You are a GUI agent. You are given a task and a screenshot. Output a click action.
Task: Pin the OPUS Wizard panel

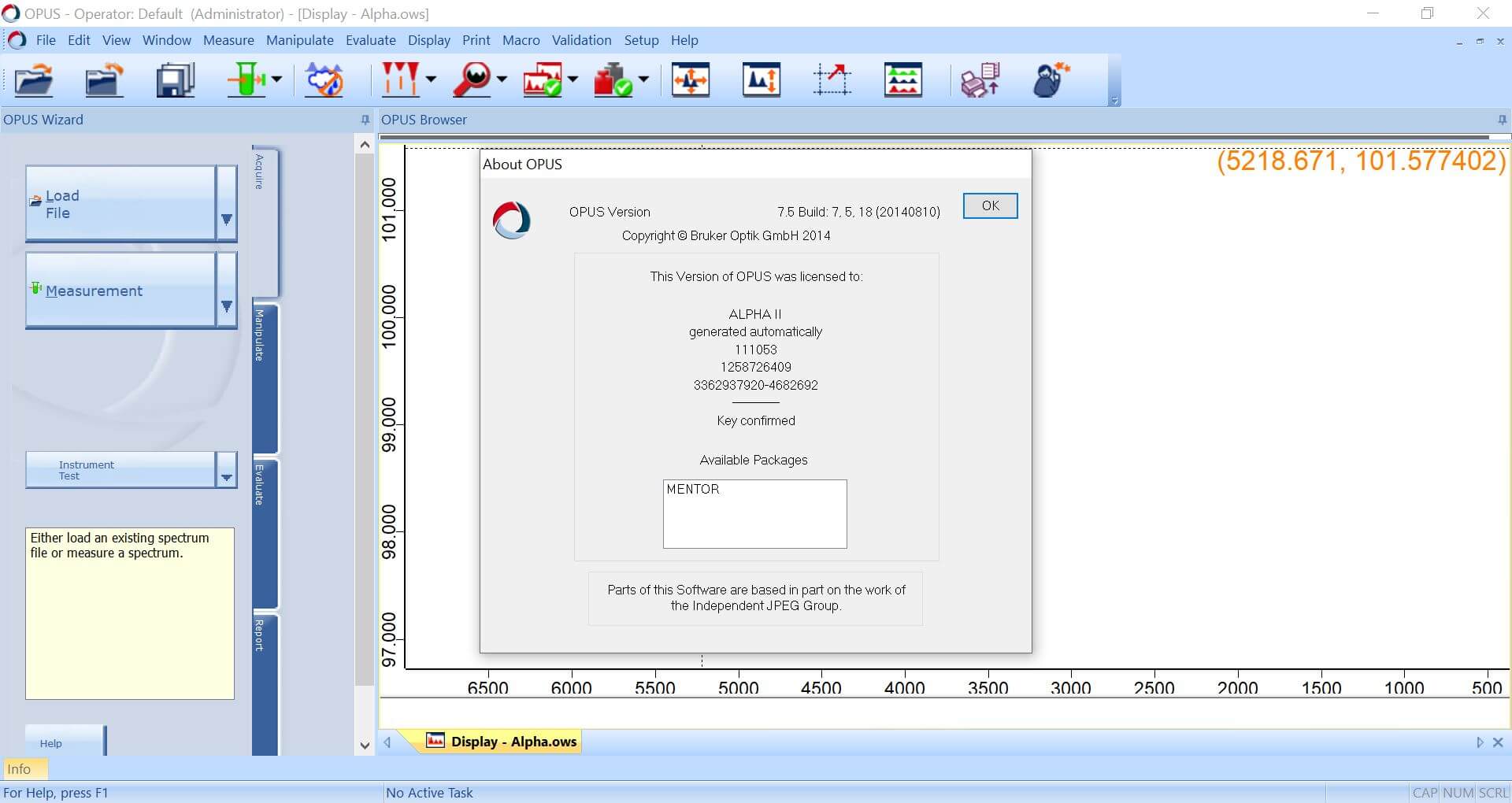click(365, 120)
